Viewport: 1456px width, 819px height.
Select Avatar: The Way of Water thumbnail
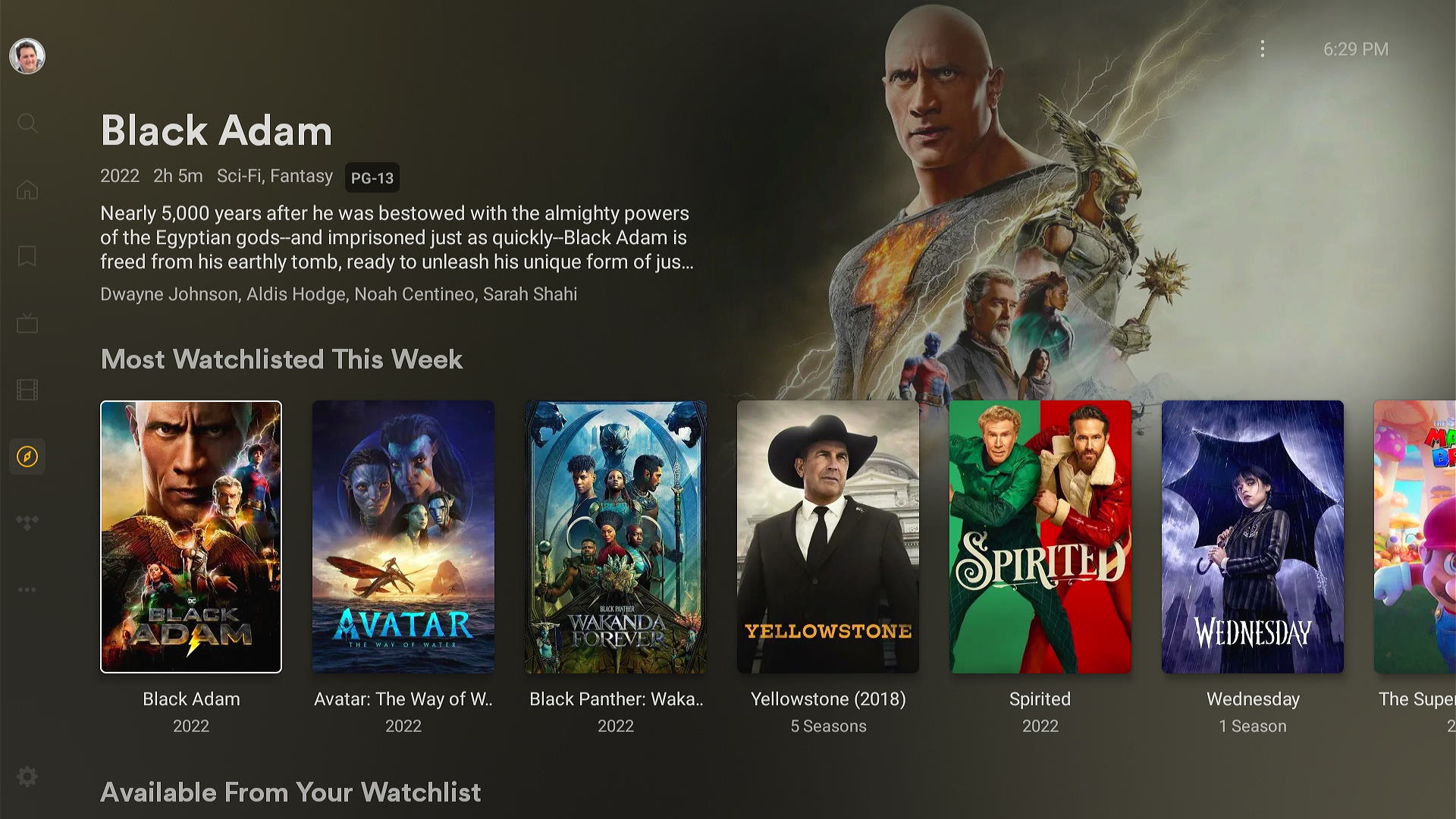pos(403,536)
